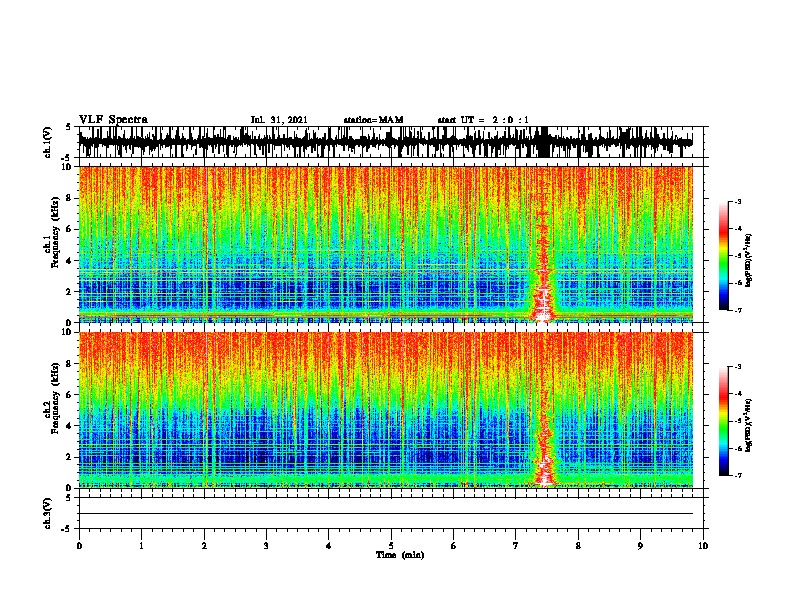Image resolution: width=792 pixels, height=612 pixels.
Task: Click time axis tick label "2"
Action: pyautogui.click(x=204, y=546)
